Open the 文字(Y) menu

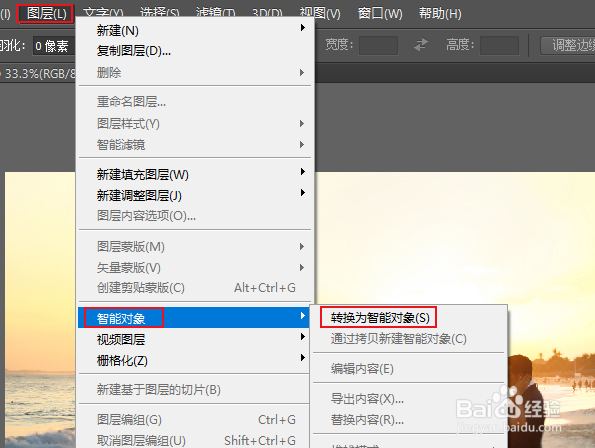[x=103, y=14]
